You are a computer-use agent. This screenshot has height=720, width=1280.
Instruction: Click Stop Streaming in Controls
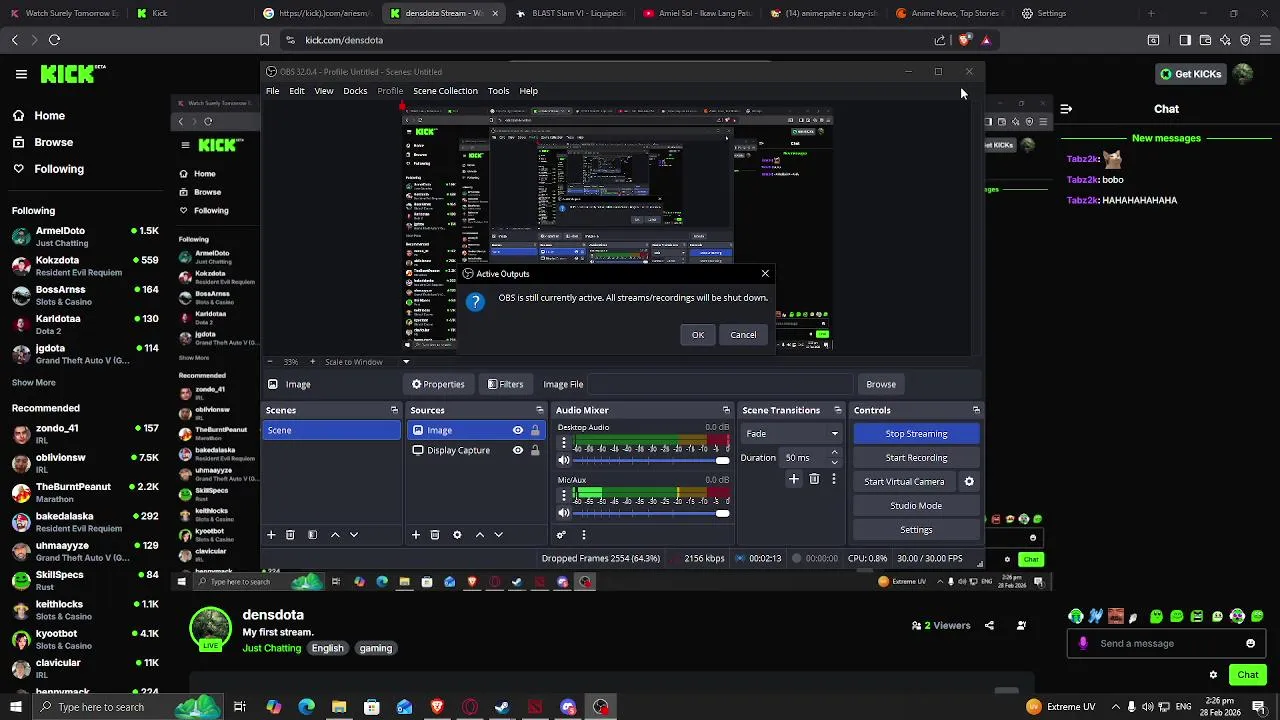point(916,434)
